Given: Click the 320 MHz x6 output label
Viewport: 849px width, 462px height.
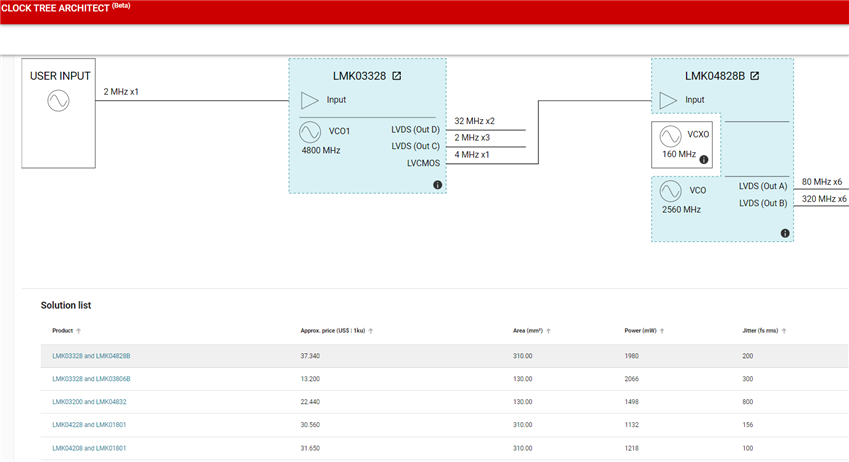Looking at the screenshot, I should 824,199.
